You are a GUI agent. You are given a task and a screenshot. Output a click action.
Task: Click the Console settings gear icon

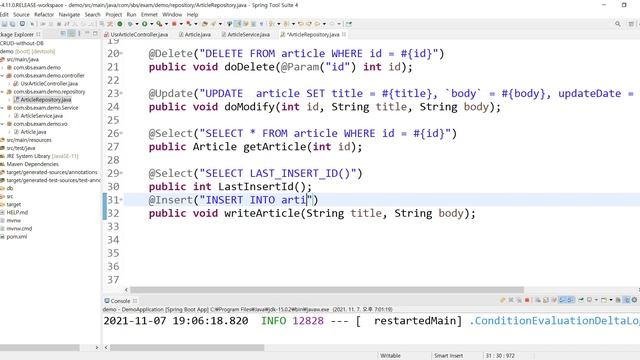[634, 300]
